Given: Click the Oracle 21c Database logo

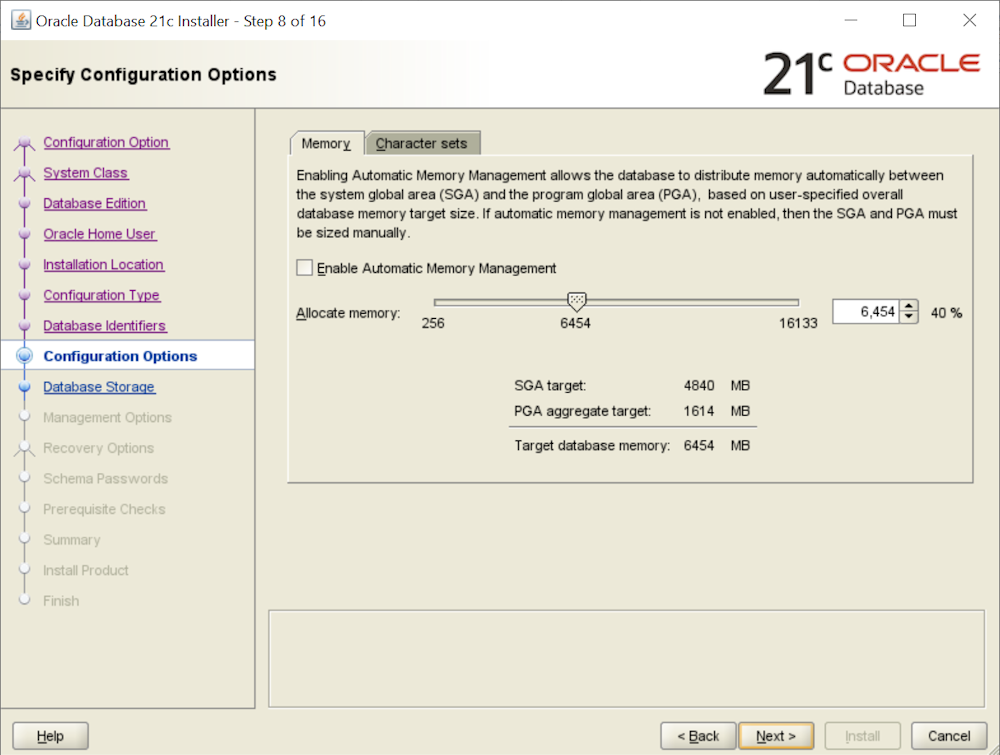Looking at the screenshot, I should [x=871, y=75].
